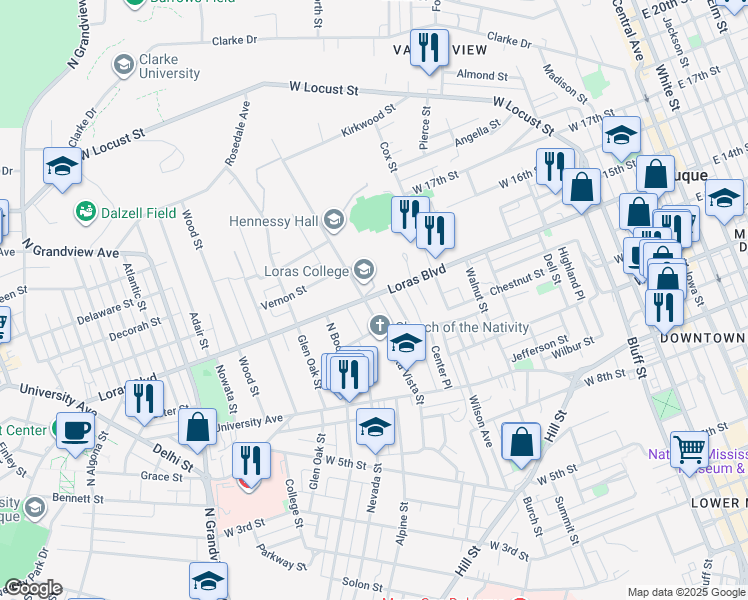Screen dimensions: 748x600
Task: Click the restaurant marker in Valley View
Action: pos(429,49)
